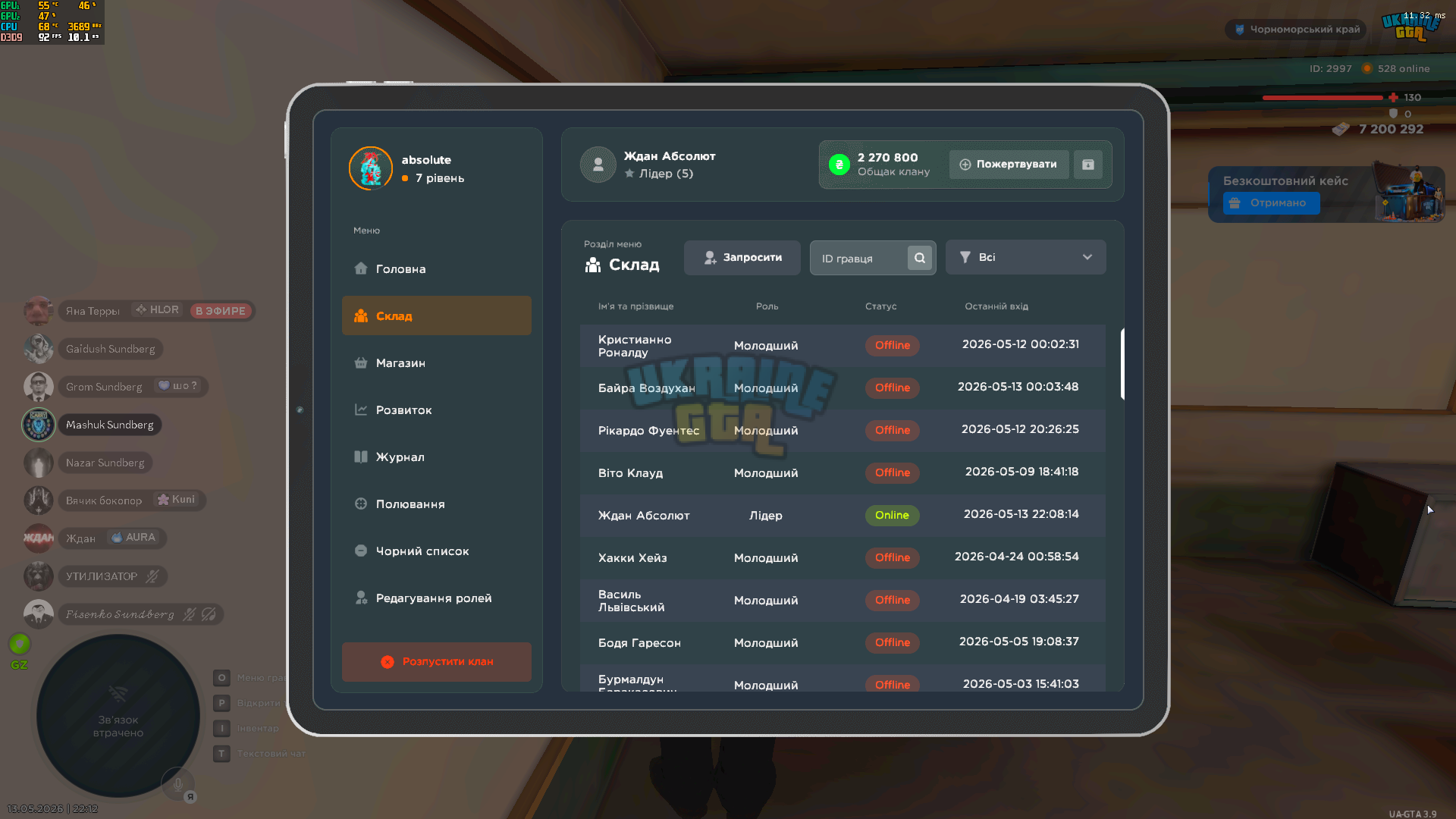
Task: Click the crosshair icon beside Полювання
Action: coord(361,504)
